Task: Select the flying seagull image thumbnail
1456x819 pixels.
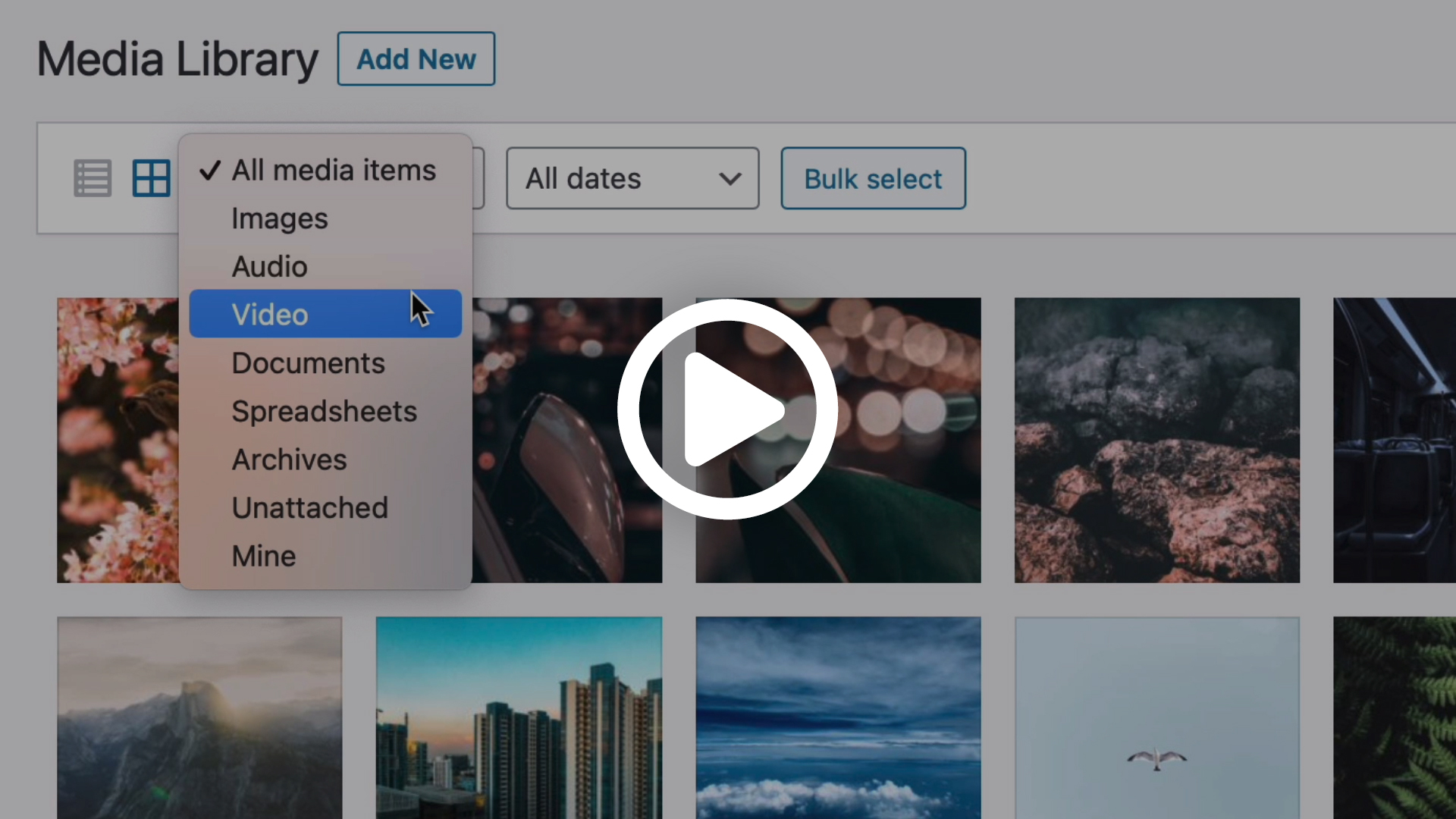Action: [x=1156, y=717]
